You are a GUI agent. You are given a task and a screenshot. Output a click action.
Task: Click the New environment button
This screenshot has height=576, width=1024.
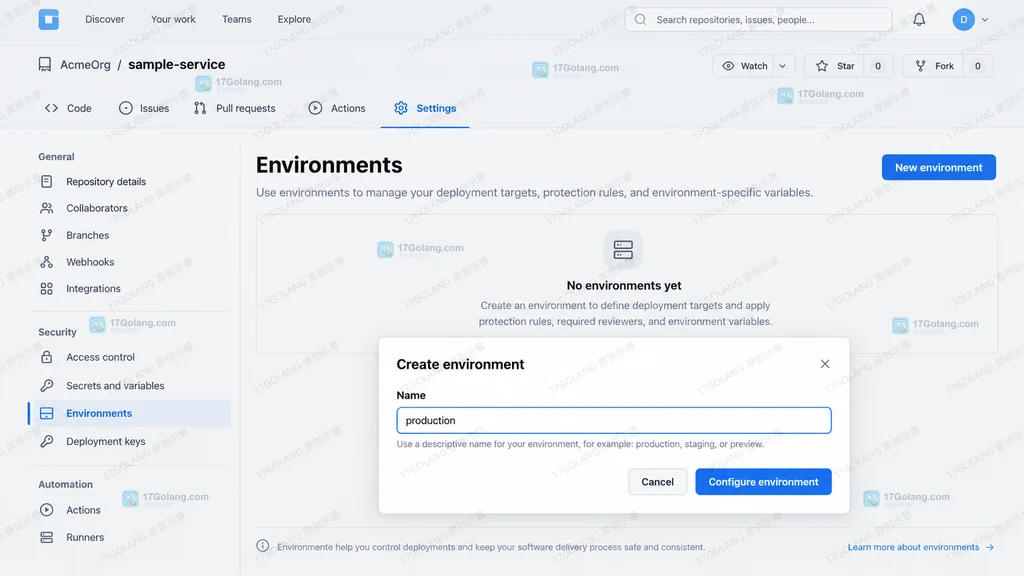pos(938,167)
